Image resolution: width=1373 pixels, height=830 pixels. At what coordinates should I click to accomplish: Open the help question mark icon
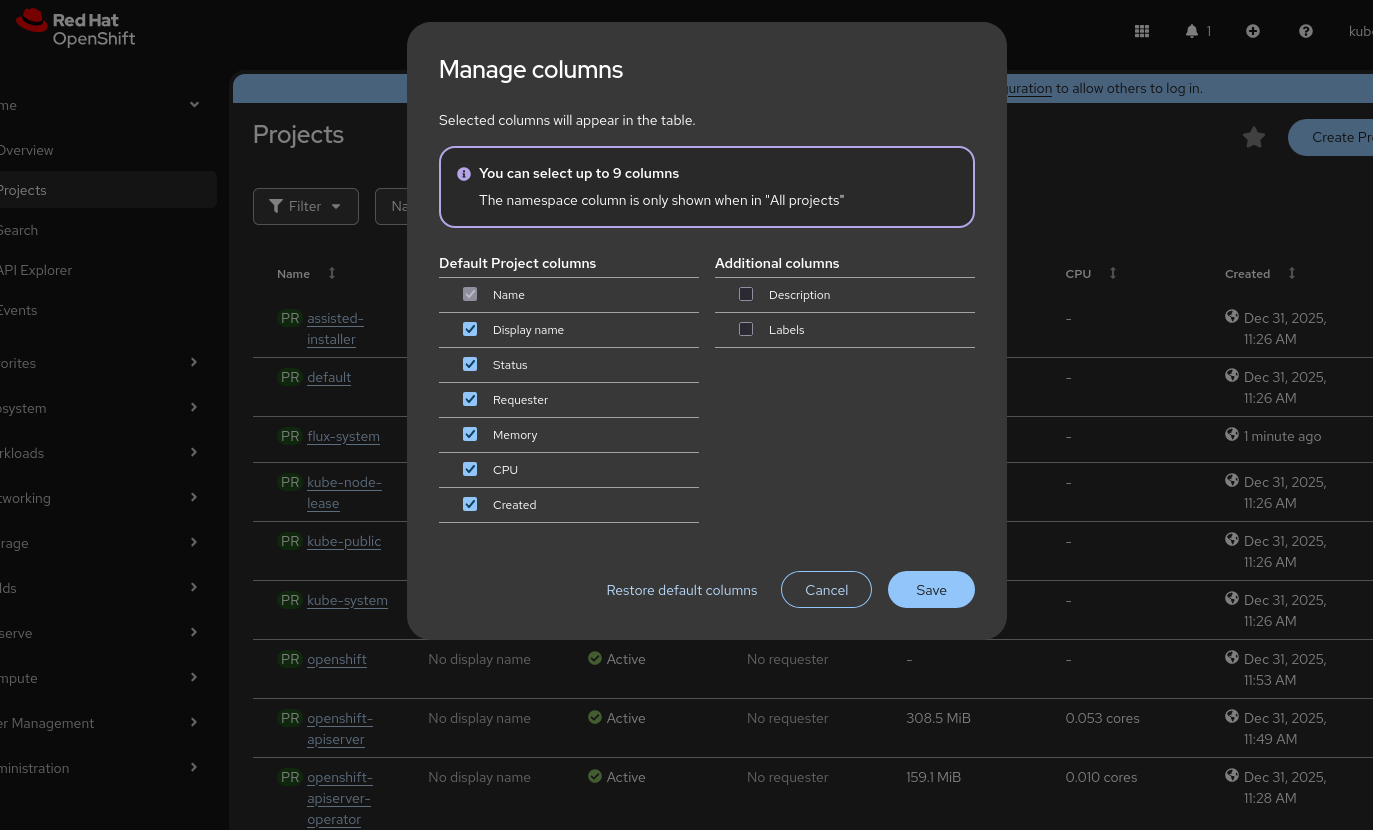[1306, 31]
